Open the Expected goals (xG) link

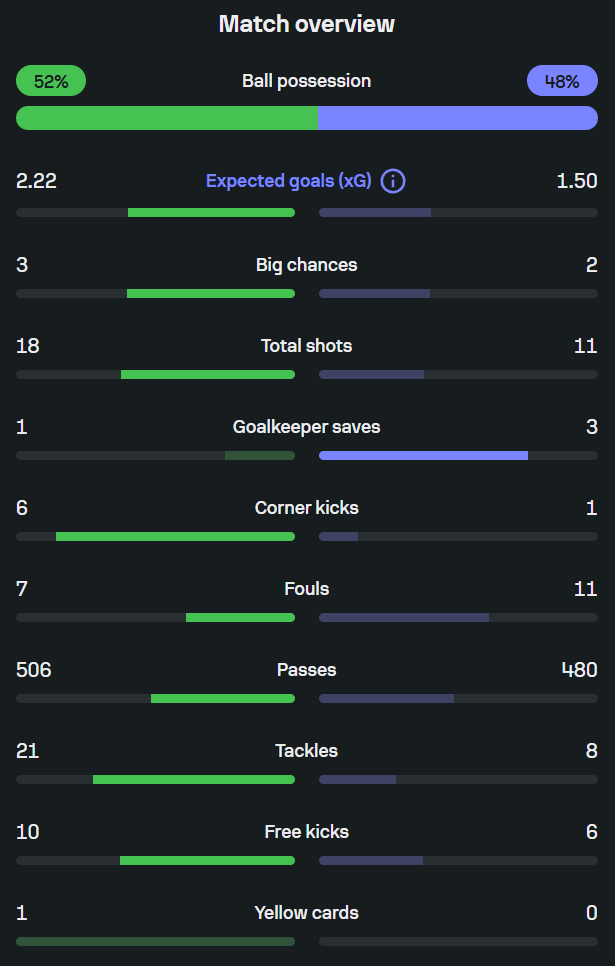[288, 181]
